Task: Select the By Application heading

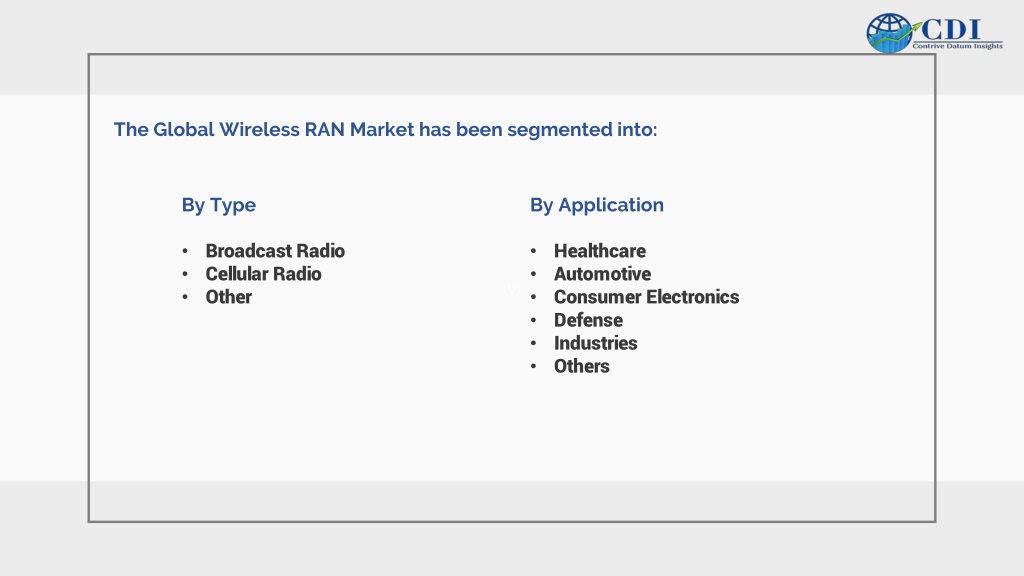Action: pyautogui.click(x=597, y=206)
